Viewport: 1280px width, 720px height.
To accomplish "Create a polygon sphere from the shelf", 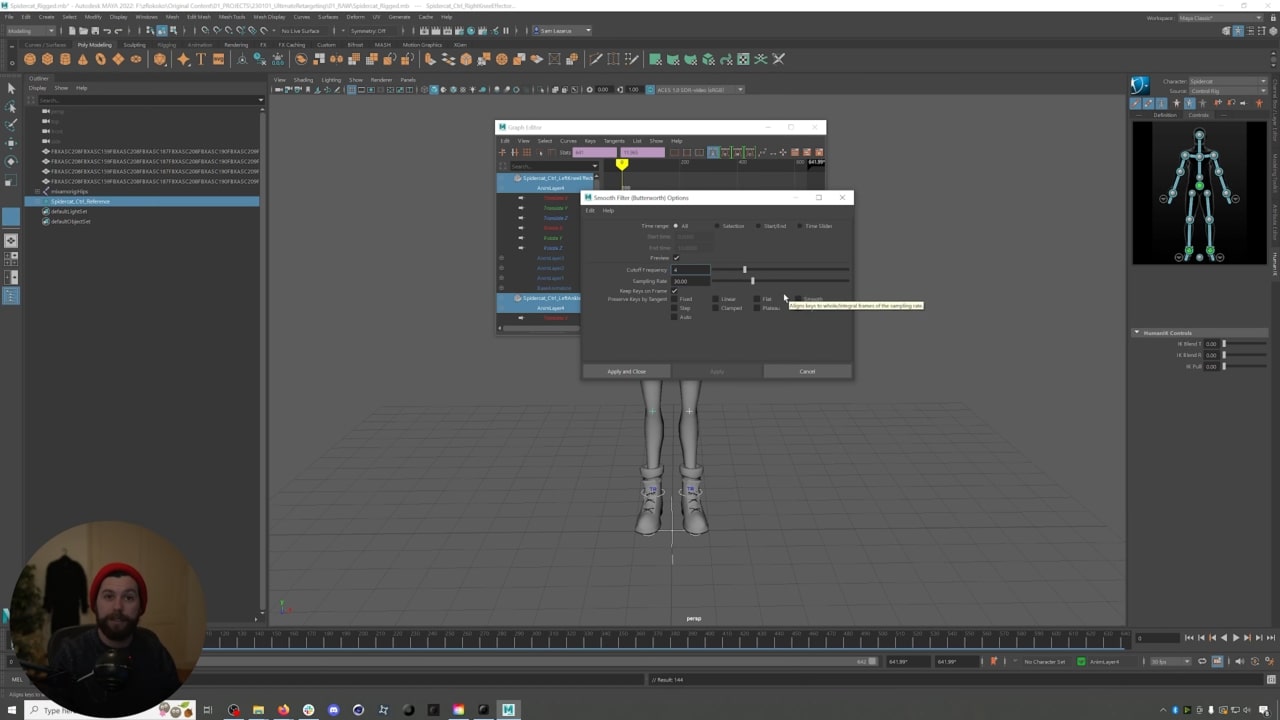I will 29,59.
